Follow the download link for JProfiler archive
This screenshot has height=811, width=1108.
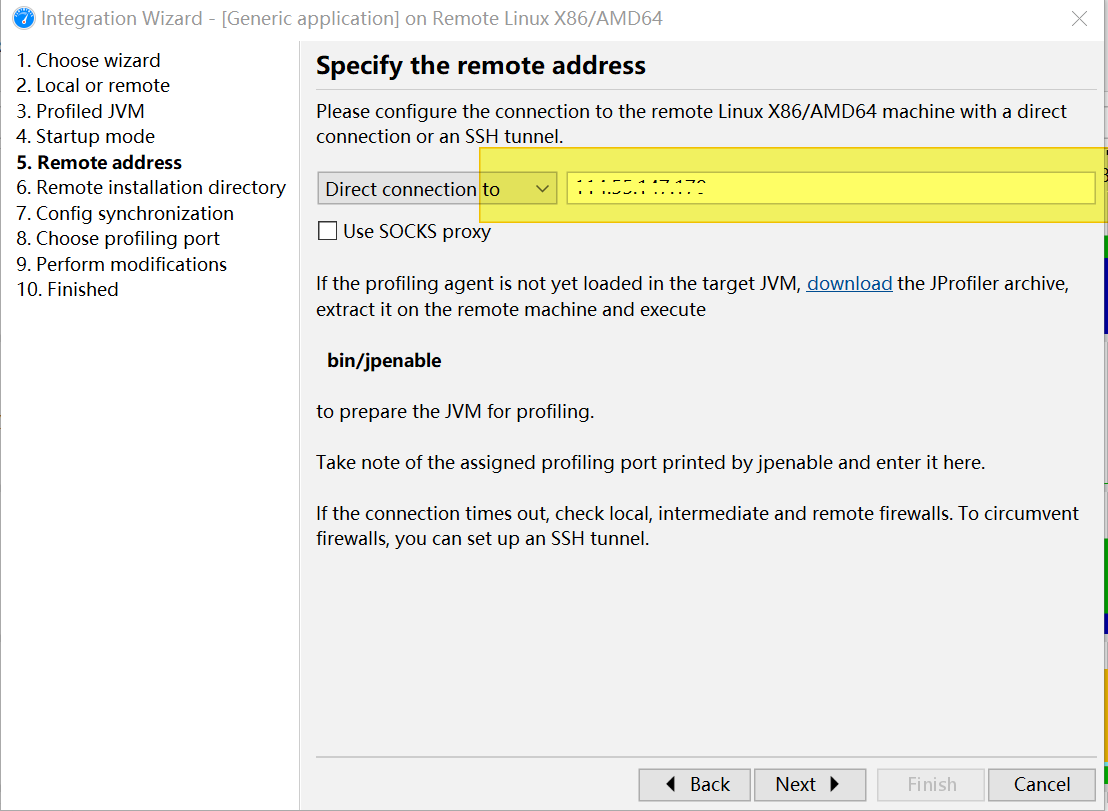coord(849,284)
